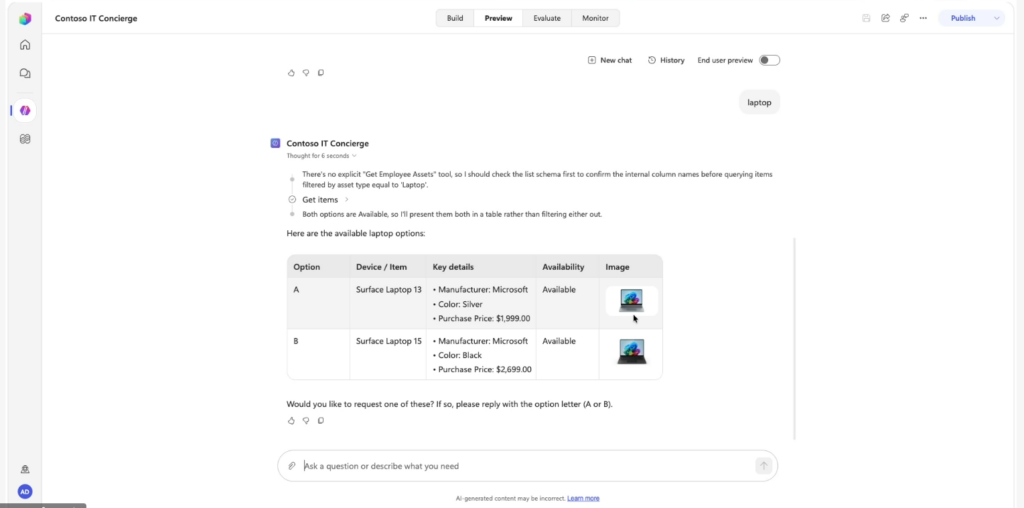Click thumbs down on the earlier response
The width and height of the screenshot is (1024, 508).
306,72
